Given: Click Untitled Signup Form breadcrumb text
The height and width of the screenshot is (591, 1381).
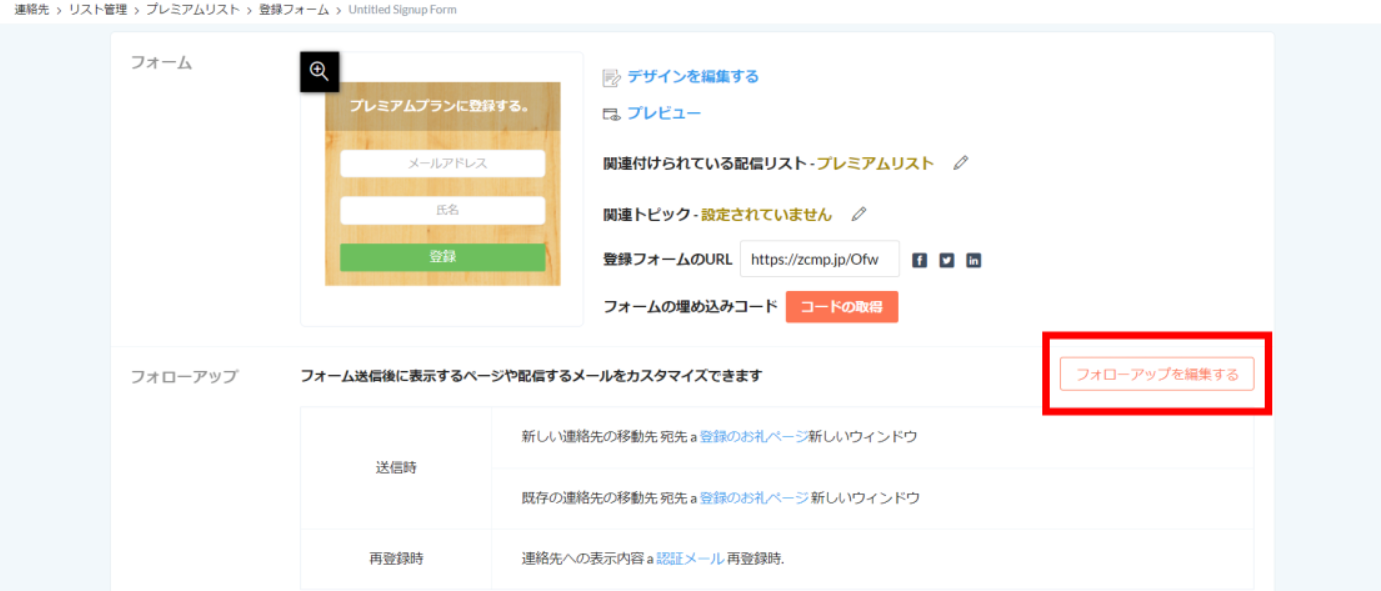Looking at the screenshot, I should click(401, 9).
